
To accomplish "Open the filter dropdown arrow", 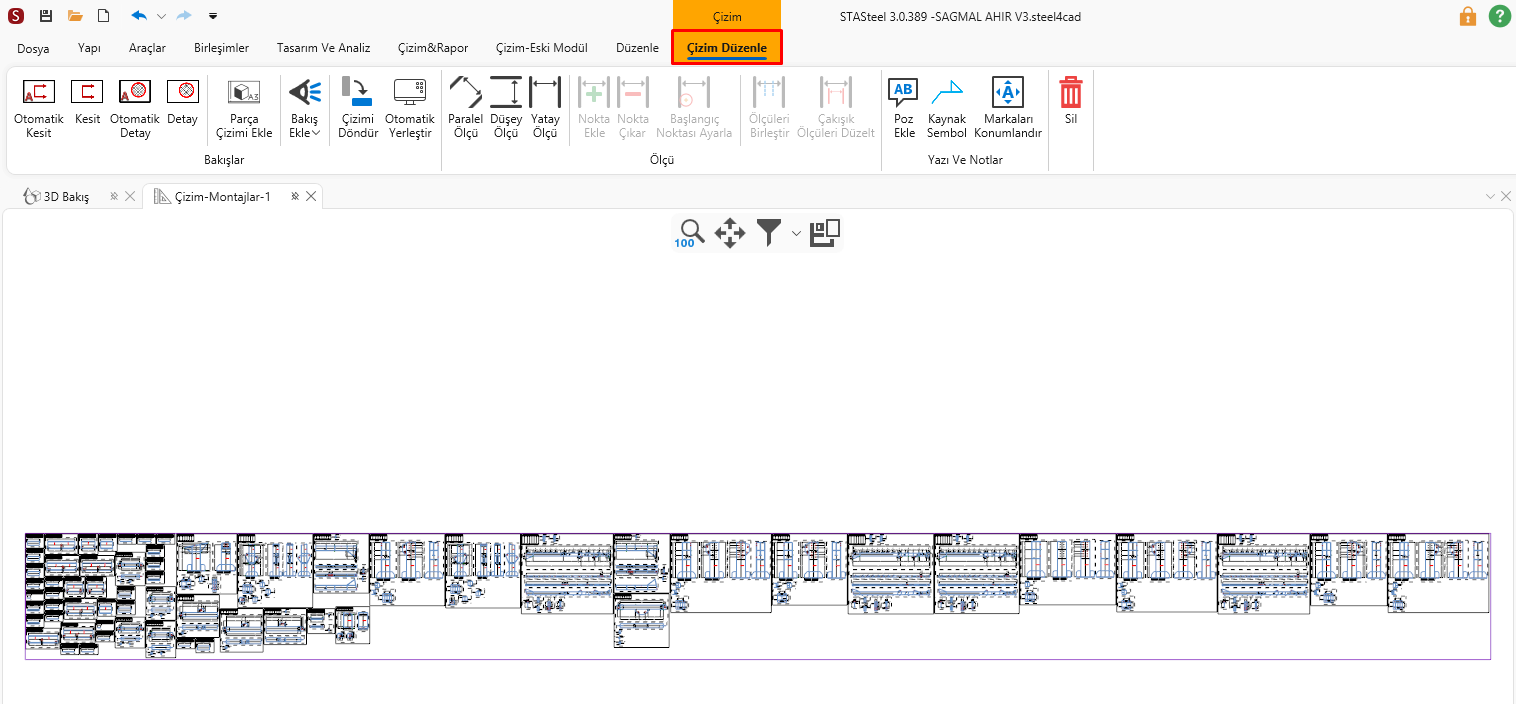I will point(796,233).
